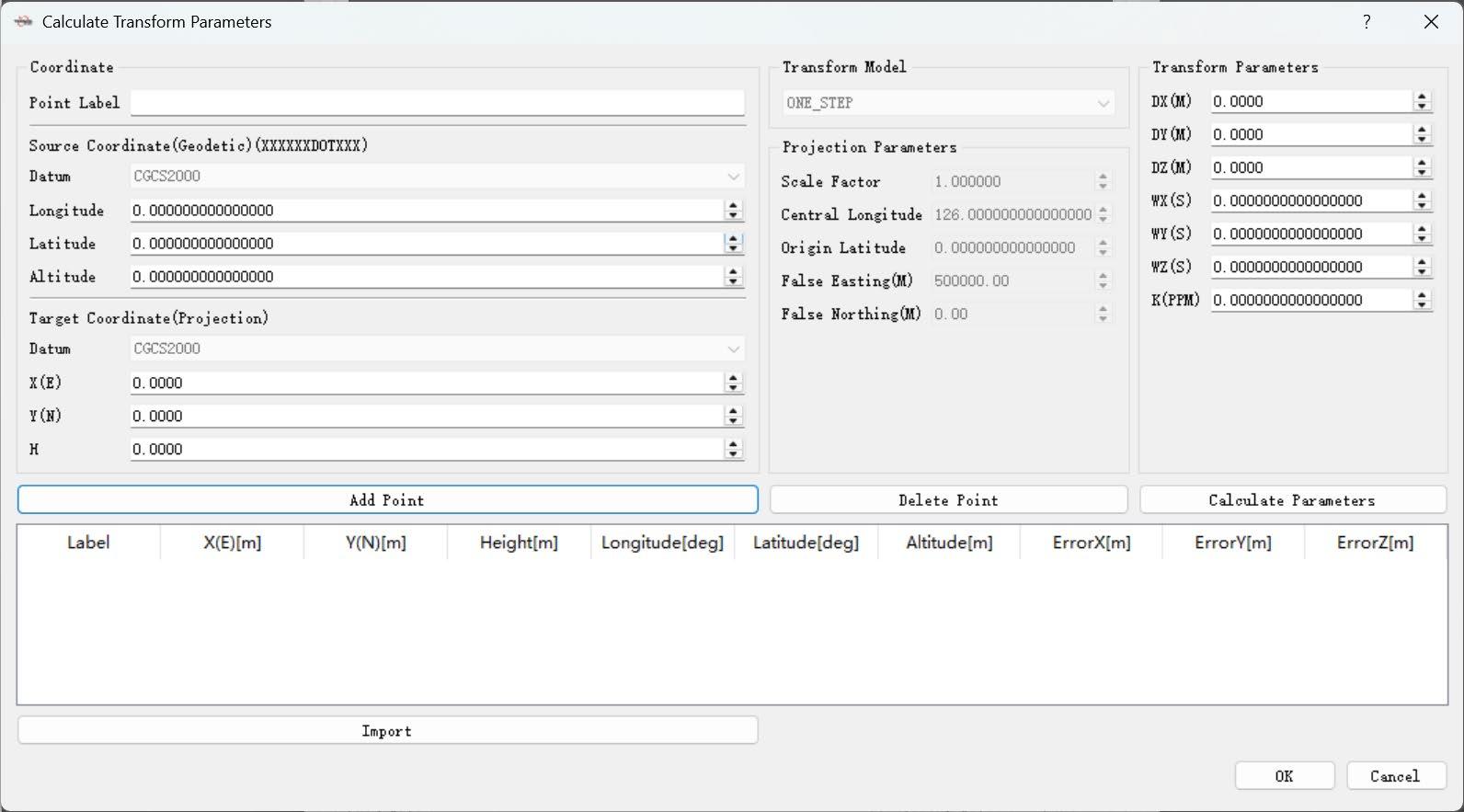Open the help question mark button

1367,21
